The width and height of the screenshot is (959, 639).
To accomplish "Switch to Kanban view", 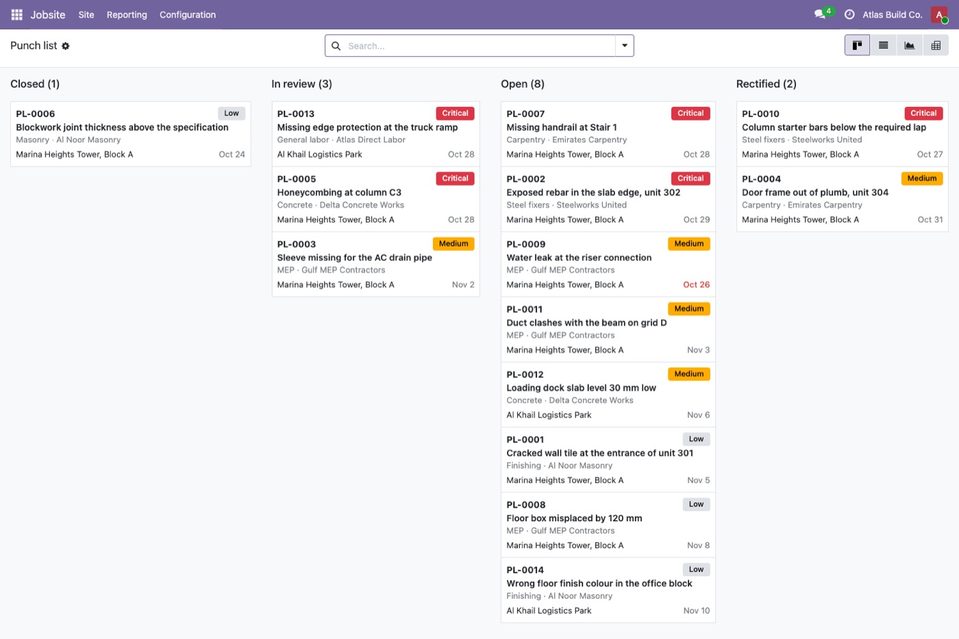I will pos(857,45).
